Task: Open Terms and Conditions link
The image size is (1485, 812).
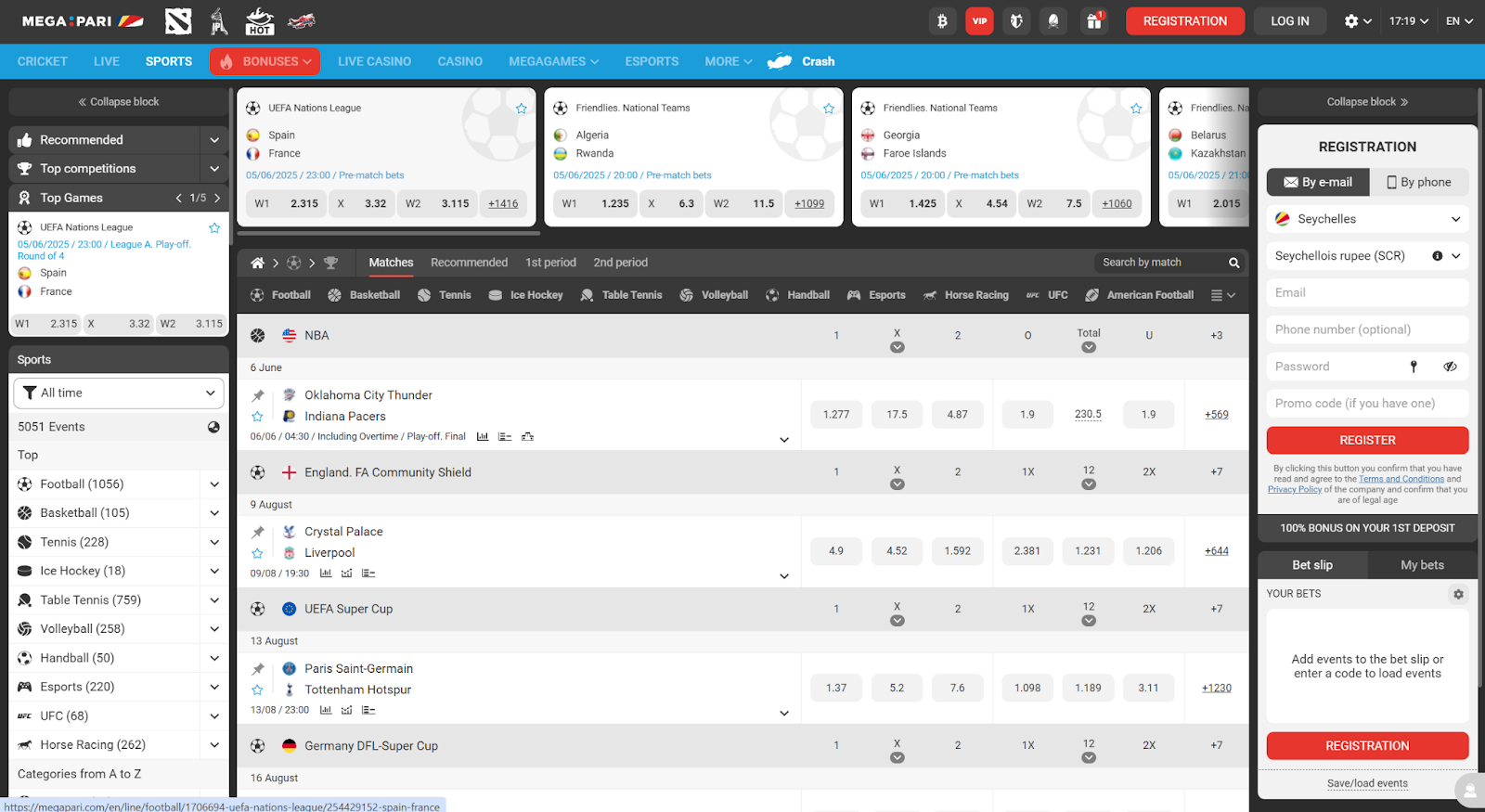Action: pyautogui.click(x=1401, y=479)
